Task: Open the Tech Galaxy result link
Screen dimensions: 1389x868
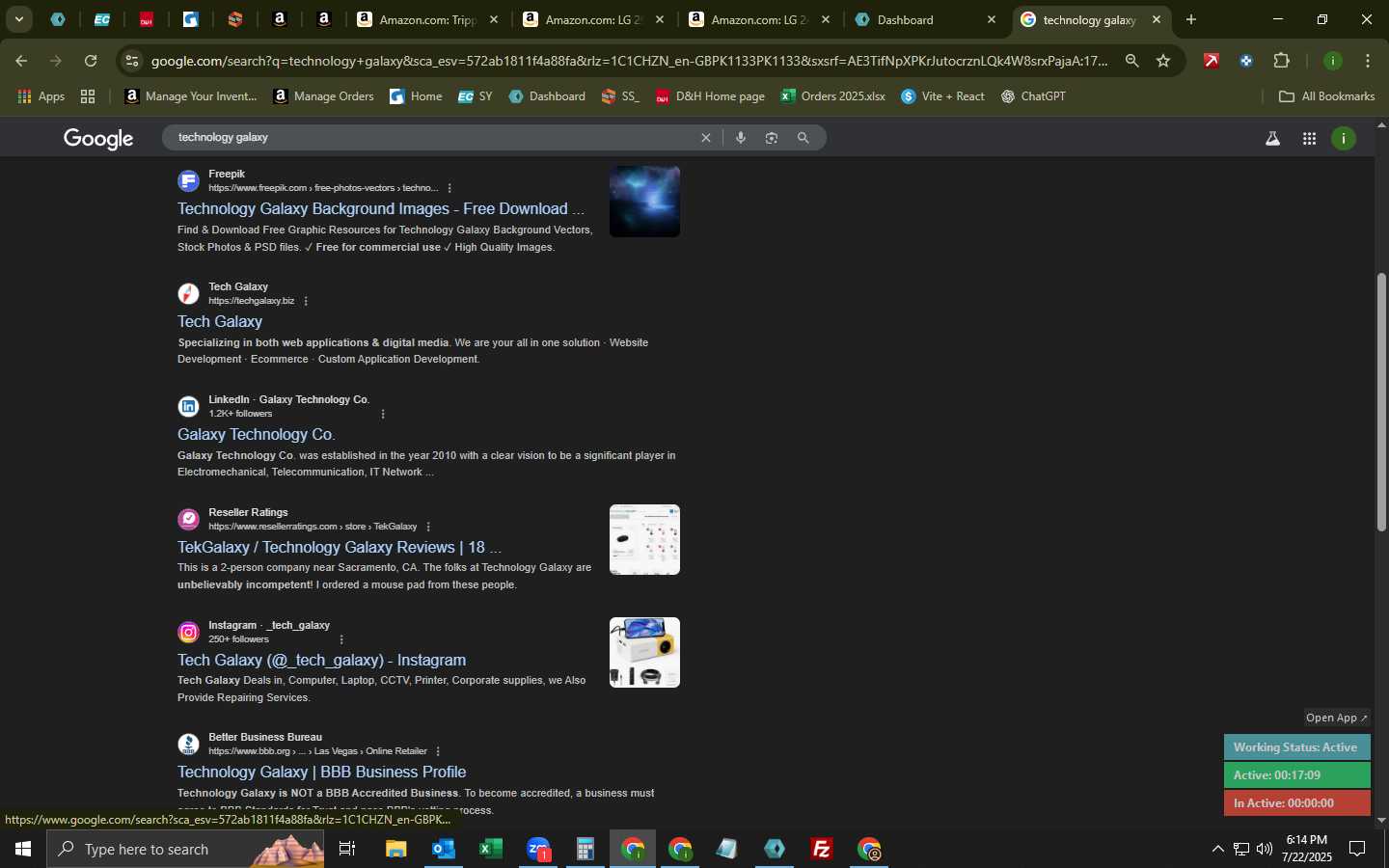Action: tap(220, 322)
